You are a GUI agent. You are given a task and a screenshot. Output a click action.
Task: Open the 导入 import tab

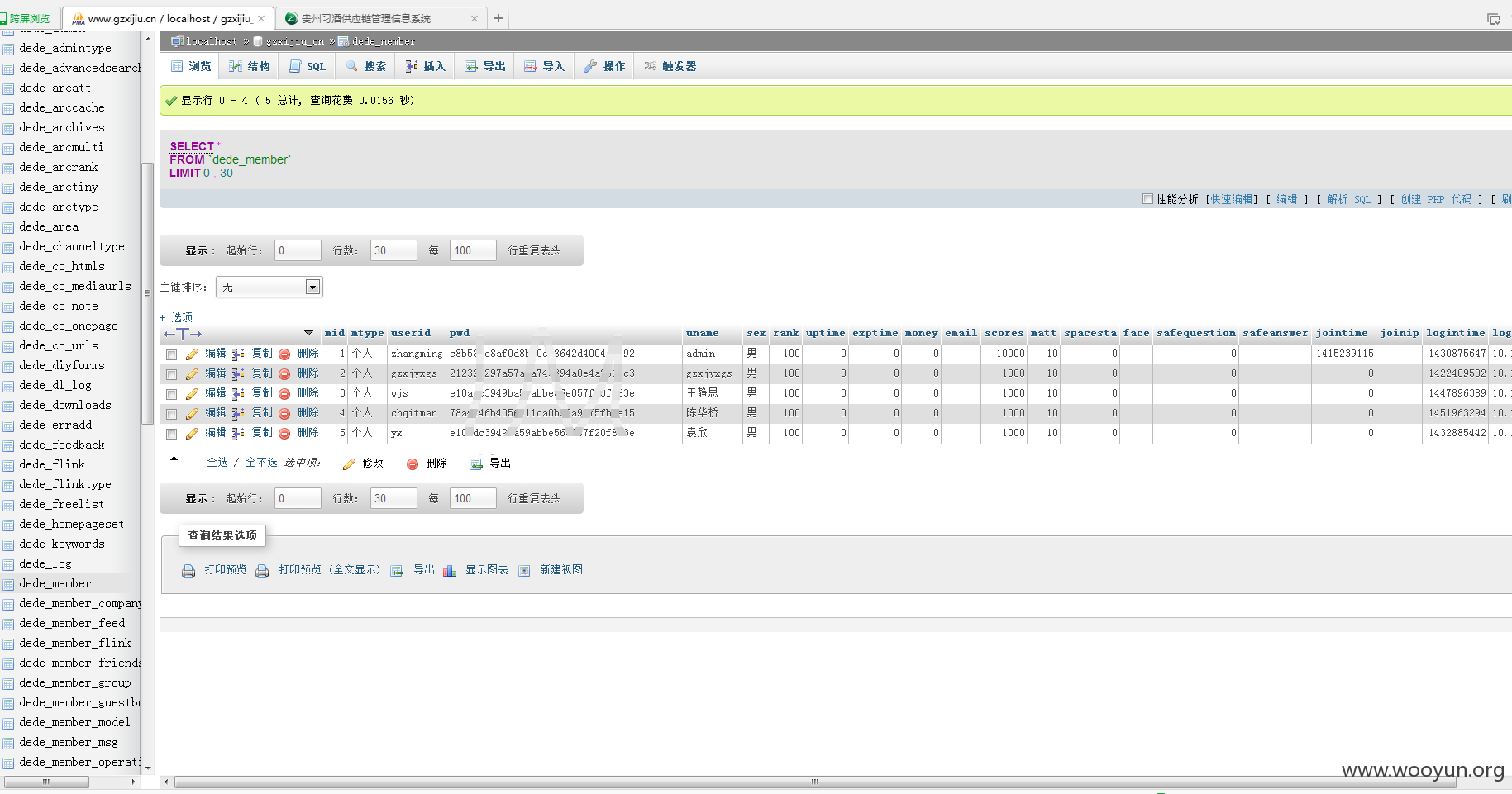click(545, 66)
